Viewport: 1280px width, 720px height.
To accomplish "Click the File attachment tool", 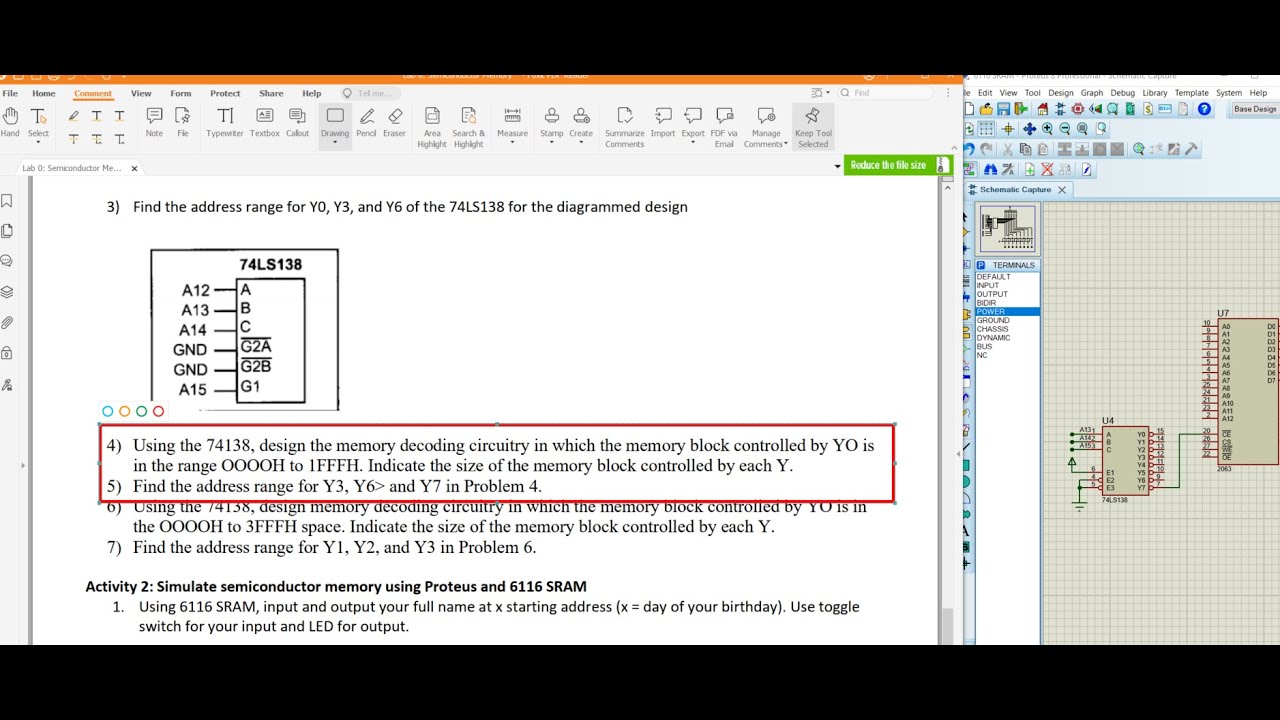I will tap(183, 122).
